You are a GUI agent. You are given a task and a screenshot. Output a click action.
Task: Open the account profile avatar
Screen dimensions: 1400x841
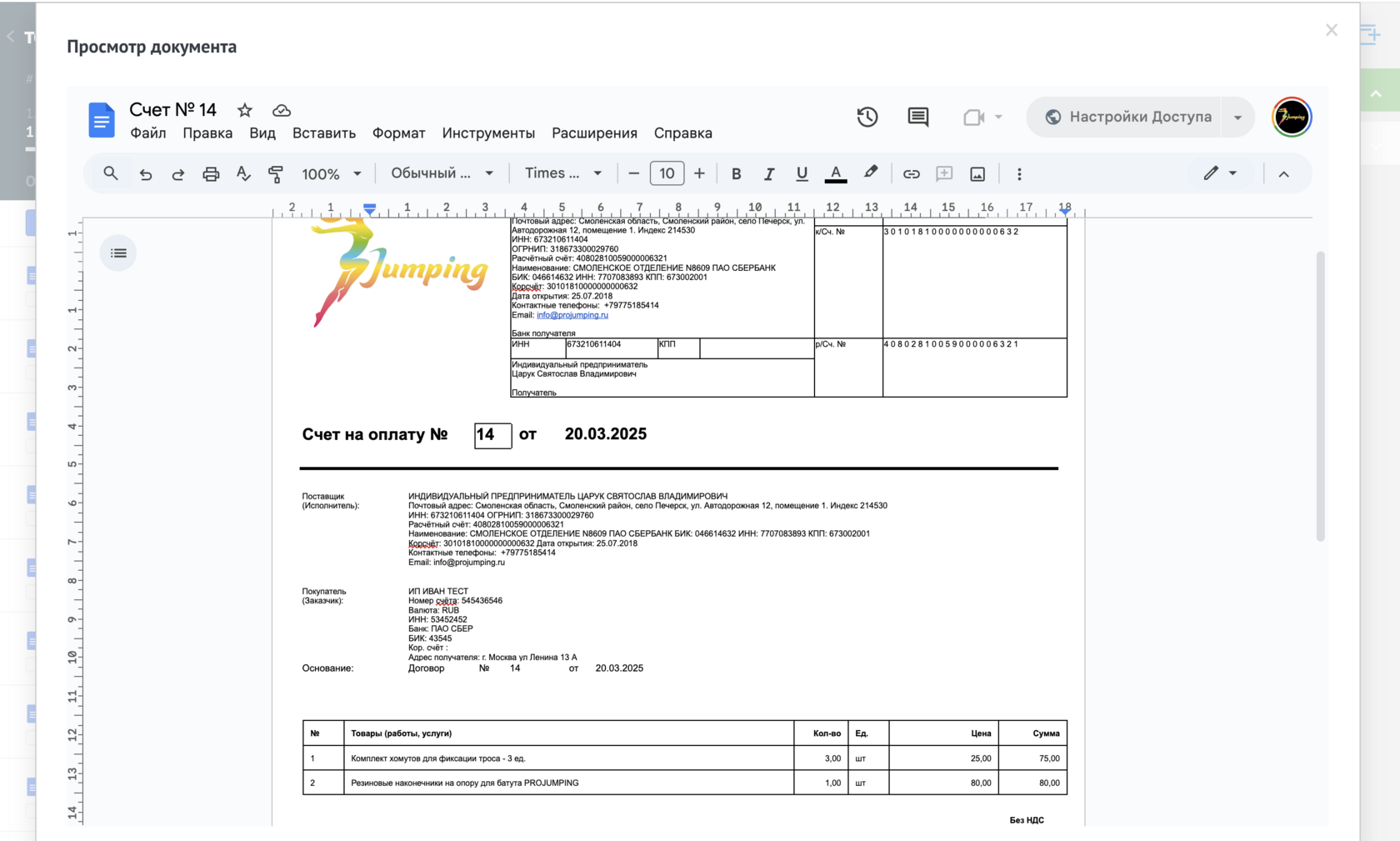pyautogui.click(x=1292, y=117)
